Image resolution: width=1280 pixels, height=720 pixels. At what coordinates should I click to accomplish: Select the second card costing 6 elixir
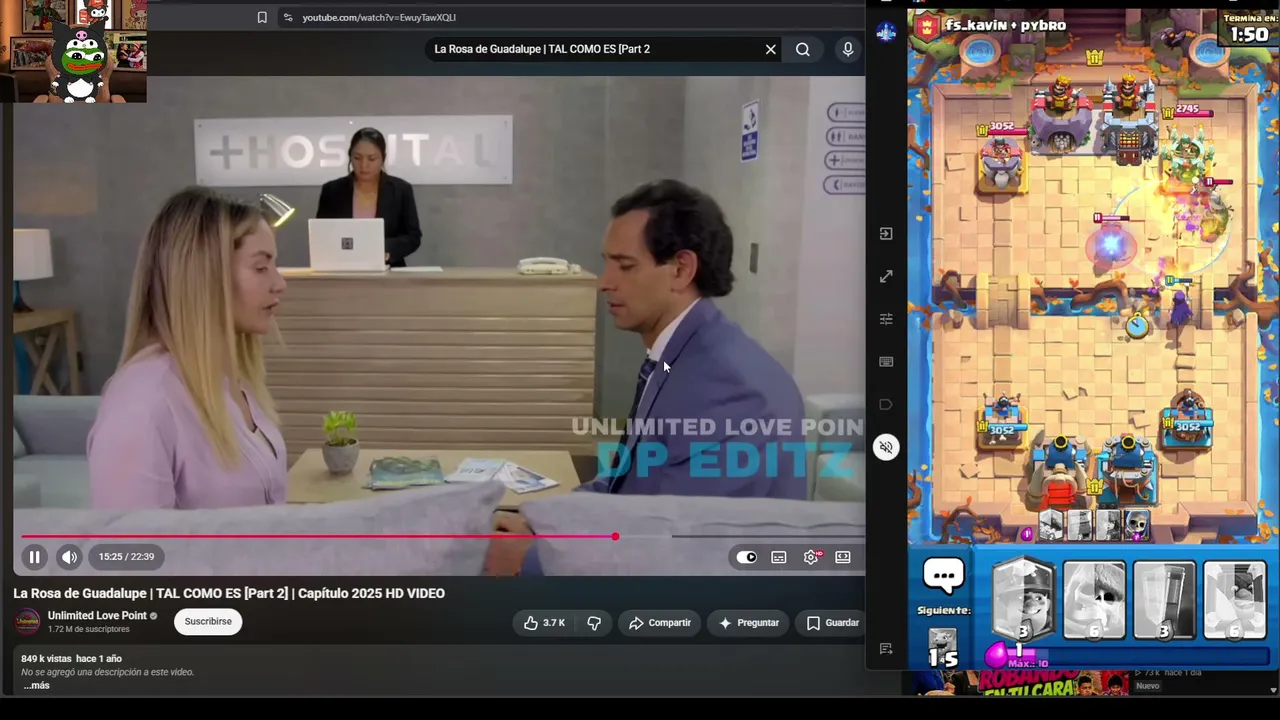pos(1094,599)
